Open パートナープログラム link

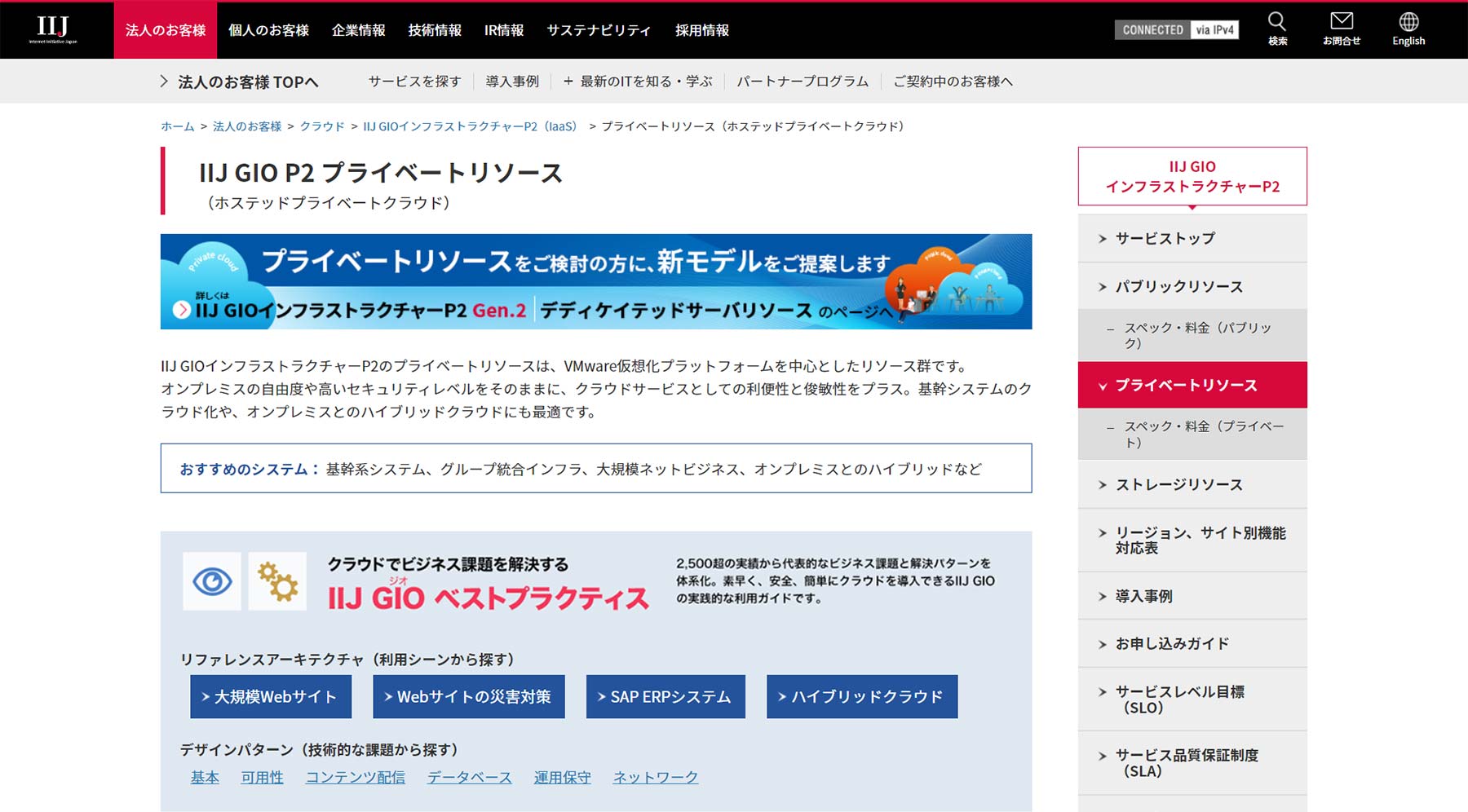coord(803,82)
